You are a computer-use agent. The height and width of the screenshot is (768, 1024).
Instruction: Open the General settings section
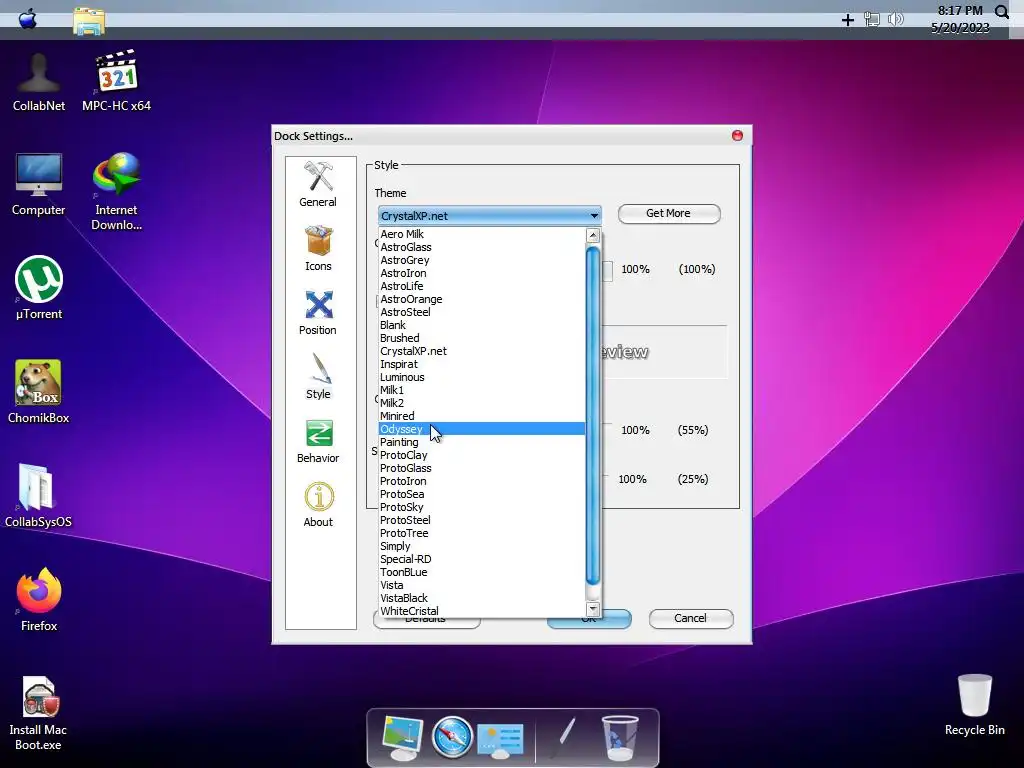tap(318, 185)
